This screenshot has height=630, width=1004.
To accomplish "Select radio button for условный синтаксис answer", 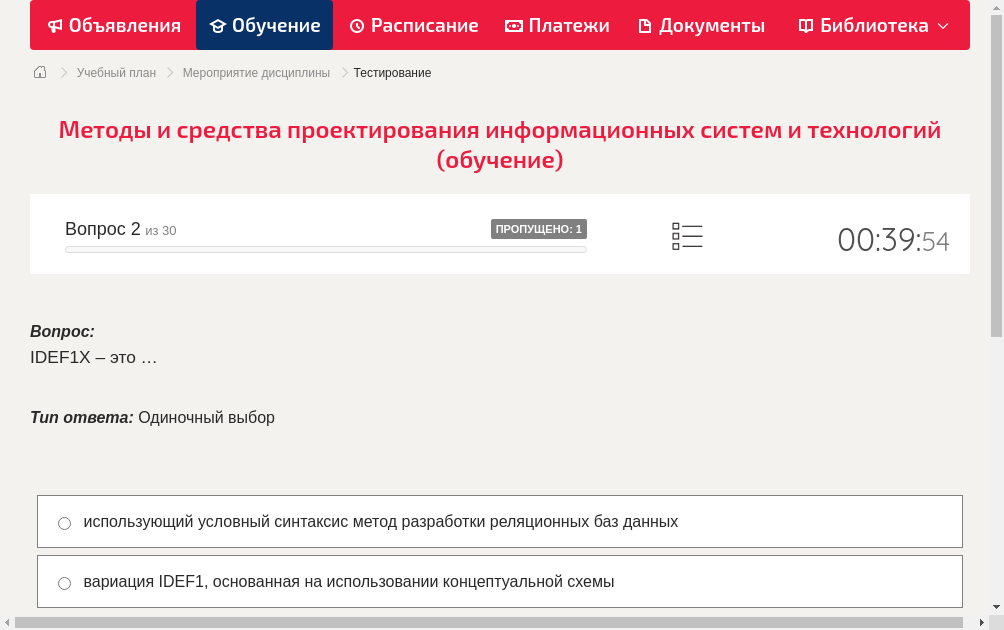I will (64, 522).
